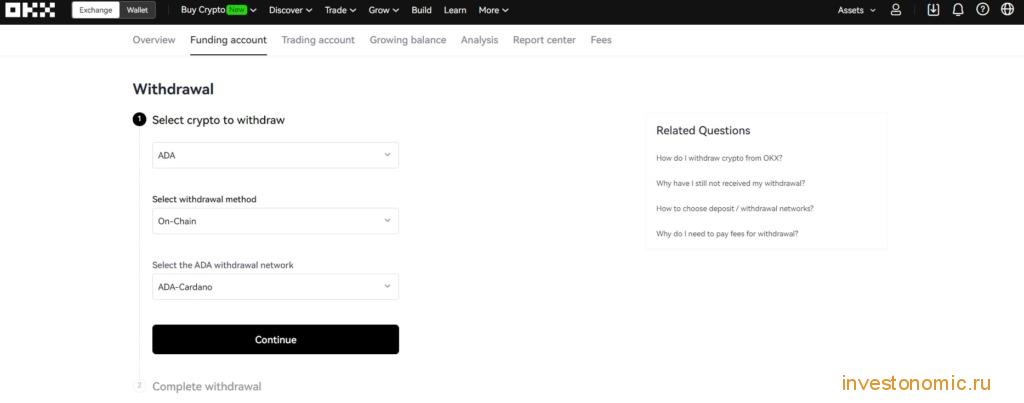The image size is (1024, 403).
Task: Open the ADA crypto selection dropdown
Action: click(276, 155)
